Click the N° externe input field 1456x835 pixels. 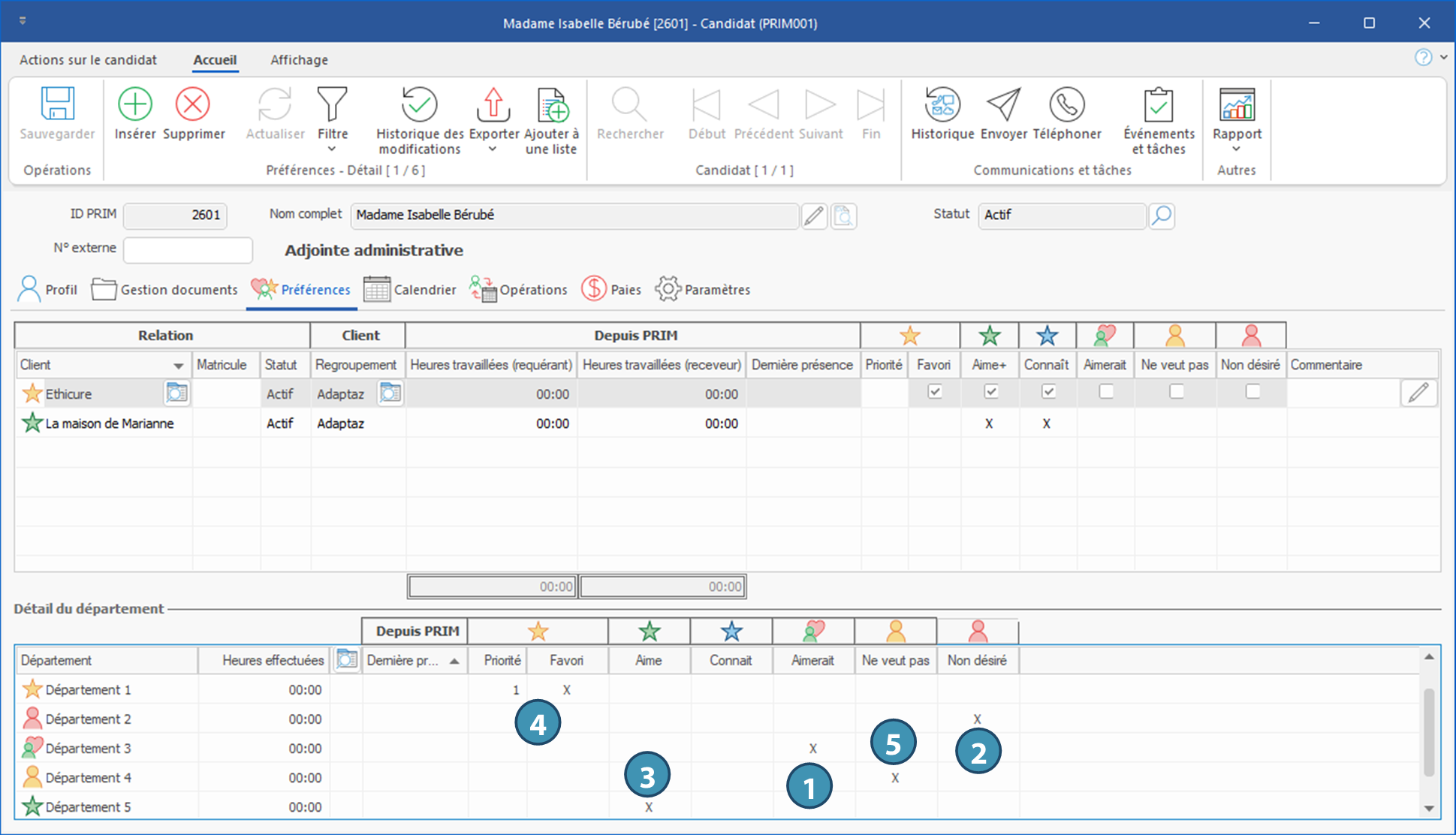tap(188, 250)
